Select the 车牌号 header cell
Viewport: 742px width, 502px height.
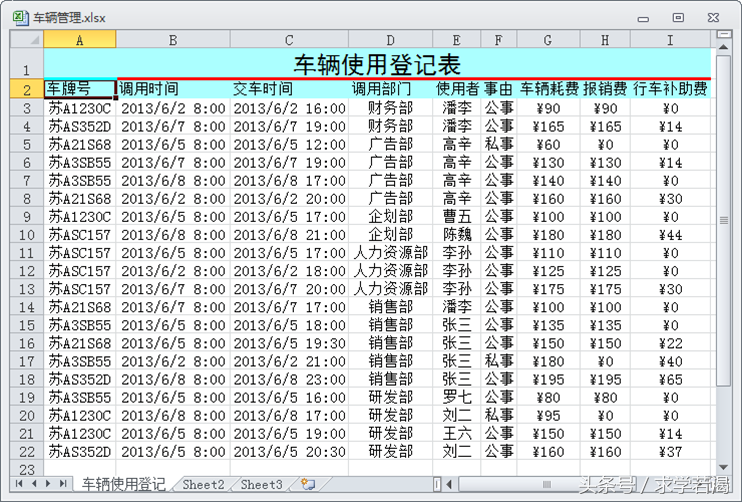[x=80, y=89]
